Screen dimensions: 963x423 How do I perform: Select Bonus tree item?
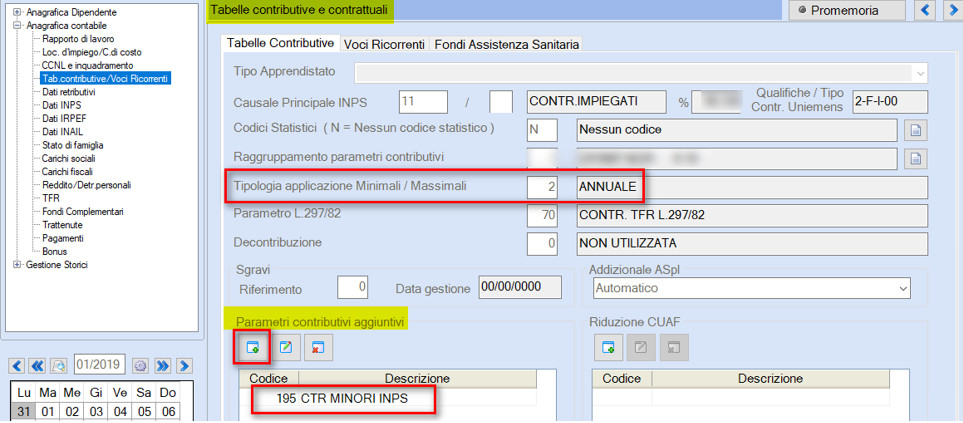[55, 251]
